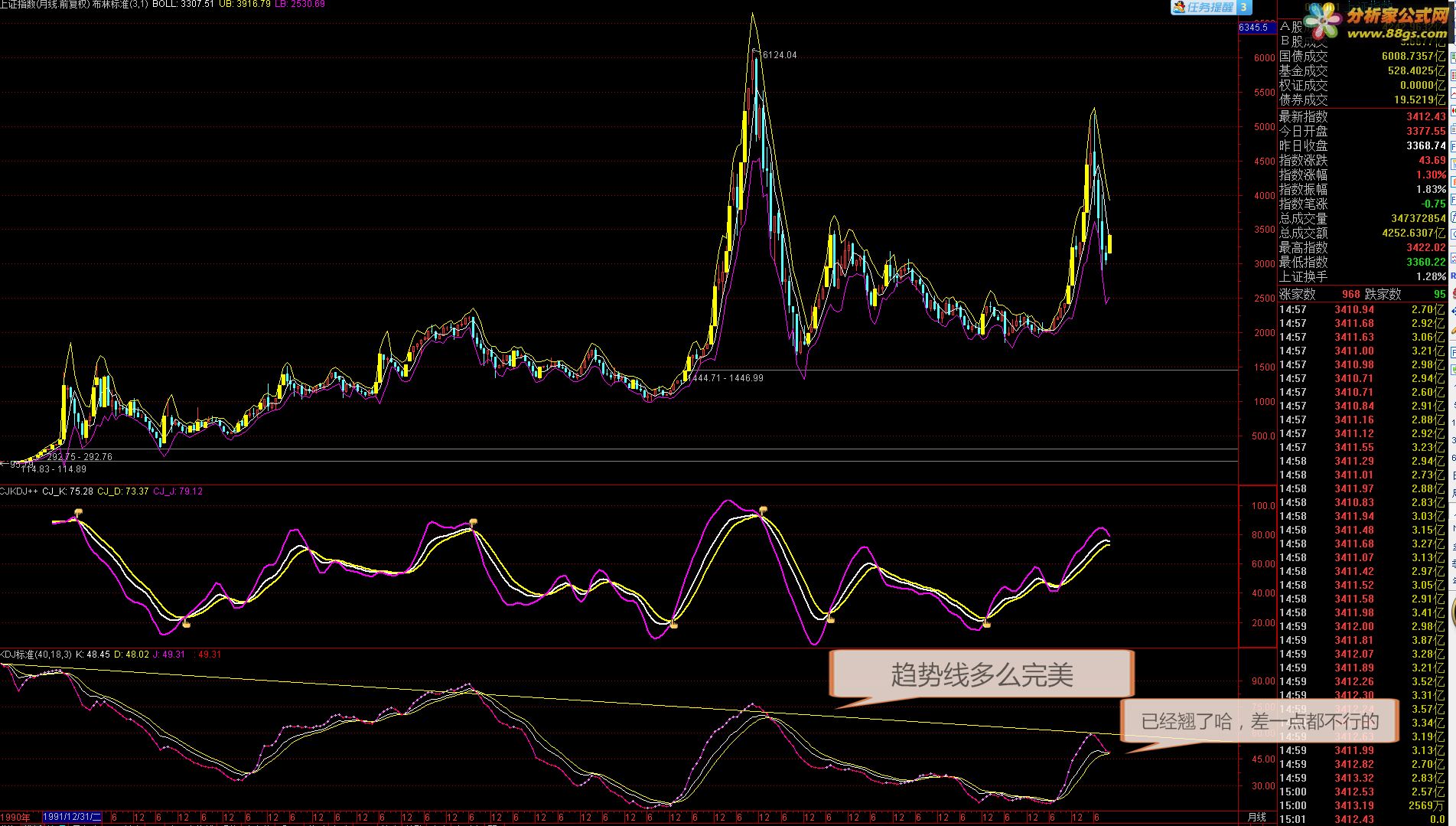Screen dimensions: 1456x826
Task: Select the 15:01 3412.43 tick row
Action: pos(1363,819)
